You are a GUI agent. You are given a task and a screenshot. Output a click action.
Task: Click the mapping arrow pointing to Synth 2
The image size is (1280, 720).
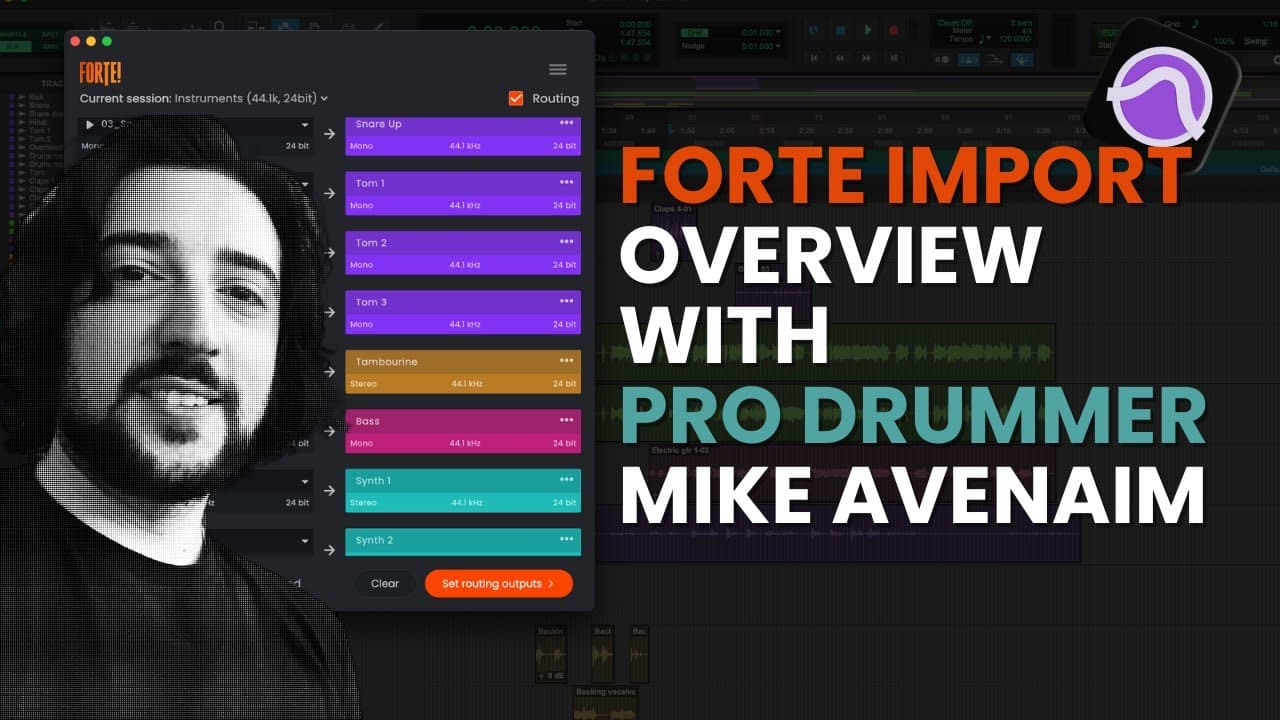(330, 550)
